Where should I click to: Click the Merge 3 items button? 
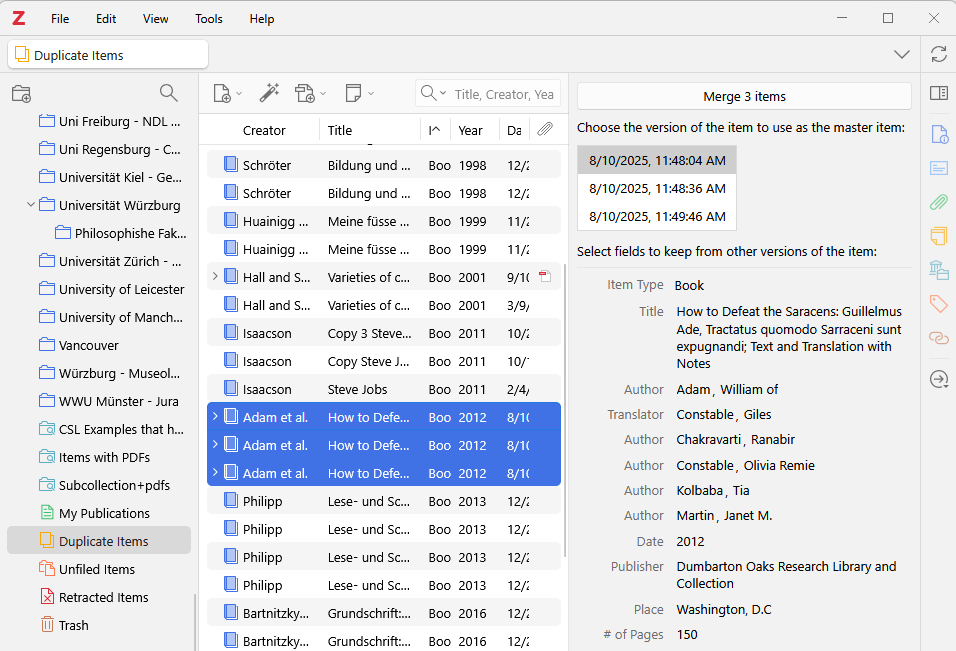[x=744, y=96]
